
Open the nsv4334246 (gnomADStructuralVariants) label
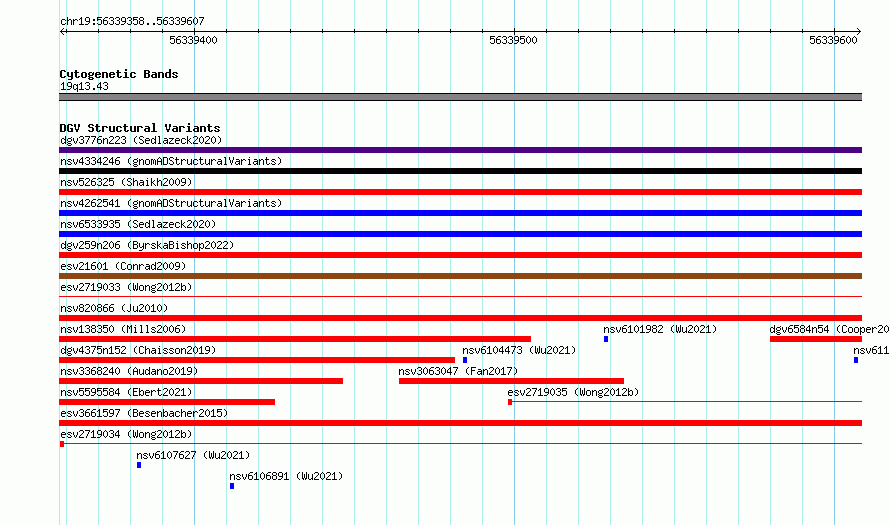pos(171,161)
